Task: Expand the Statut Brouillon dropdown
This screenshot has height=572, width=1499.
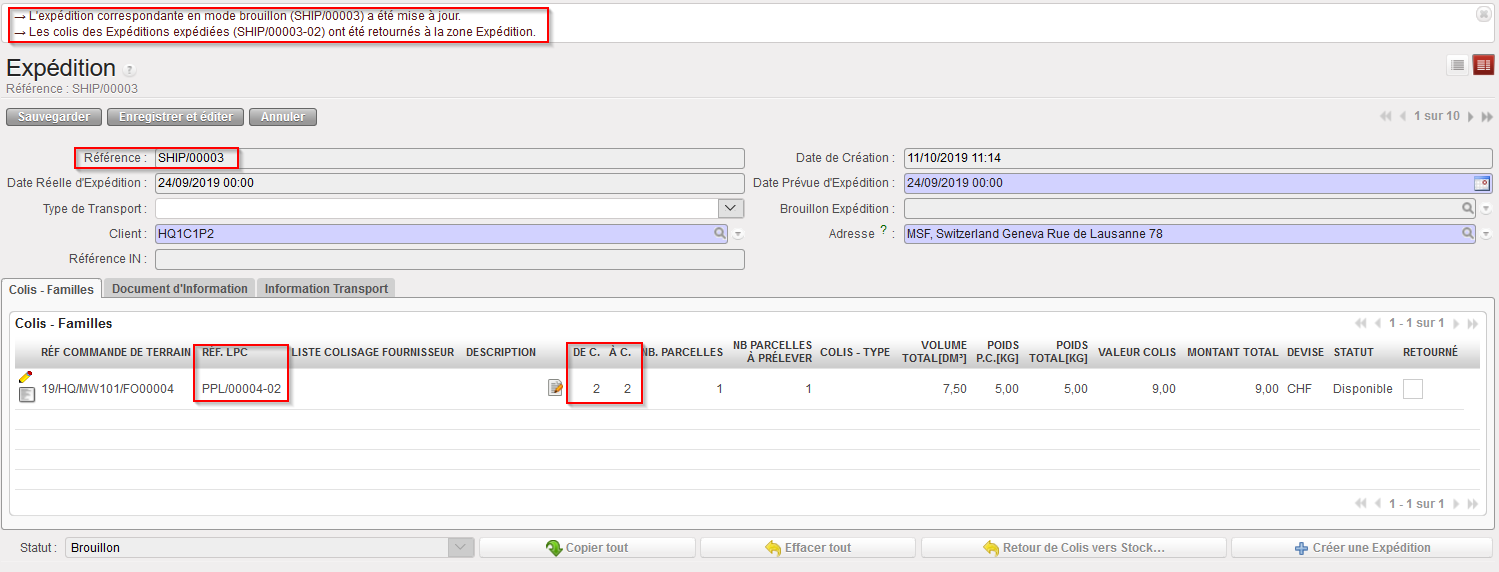Action: [x=461, y=547]
